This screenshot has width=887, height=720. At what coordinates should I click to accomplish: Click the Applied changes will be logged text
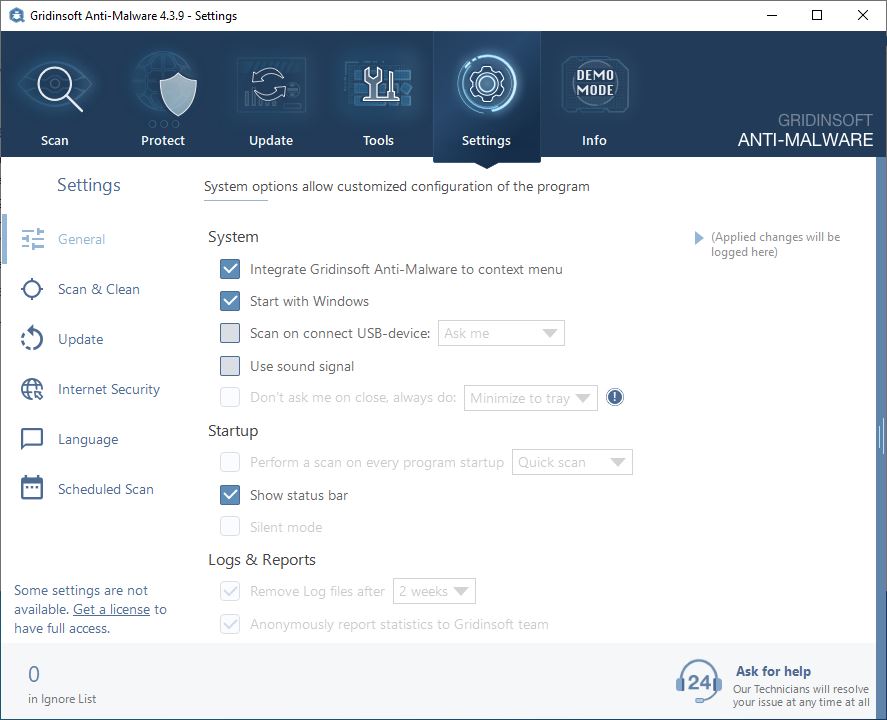pyautogui.click(x=775, y=244)
